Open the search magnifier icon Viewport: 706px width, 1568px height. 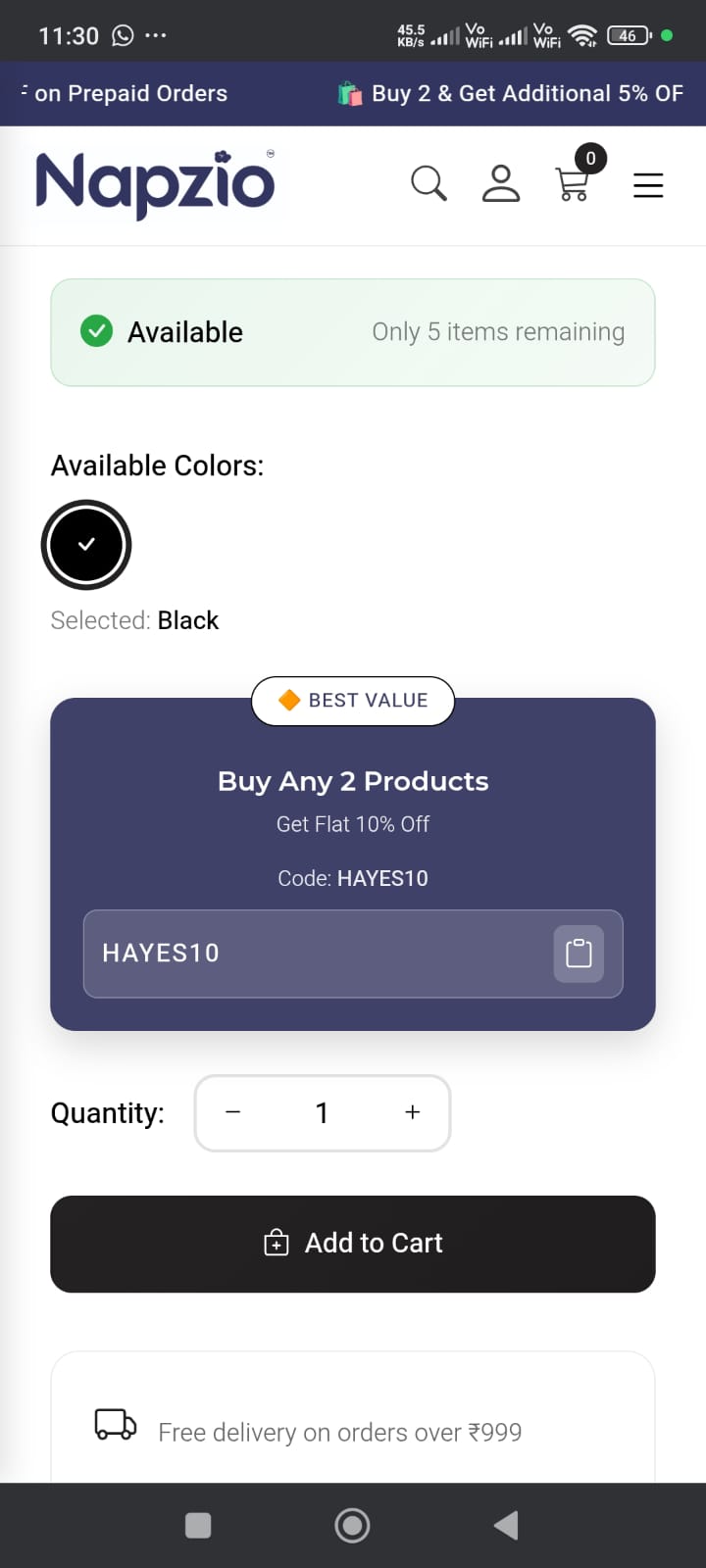click(429, 183)
